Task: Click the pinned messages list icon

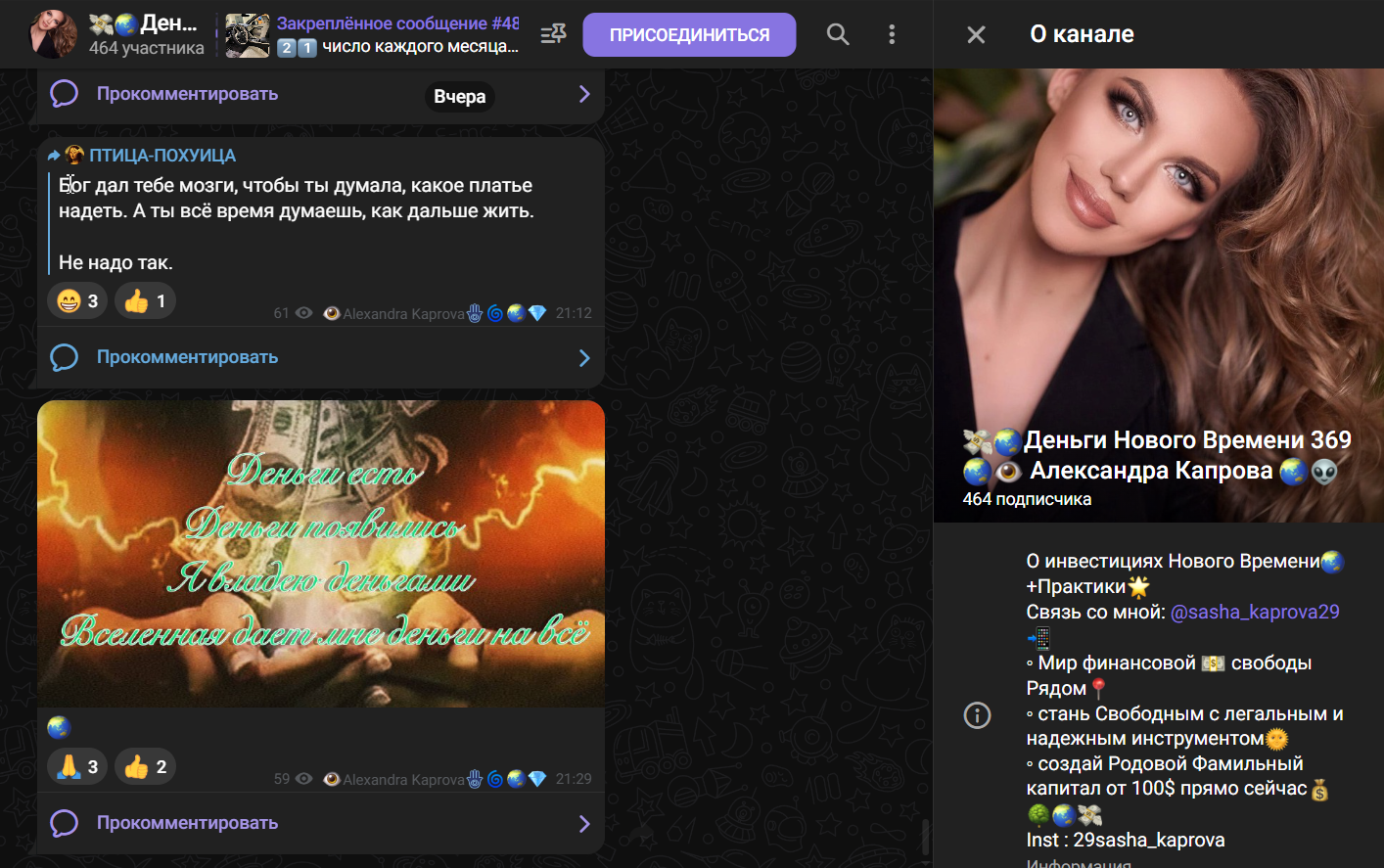Action: (x=554, y=34)
